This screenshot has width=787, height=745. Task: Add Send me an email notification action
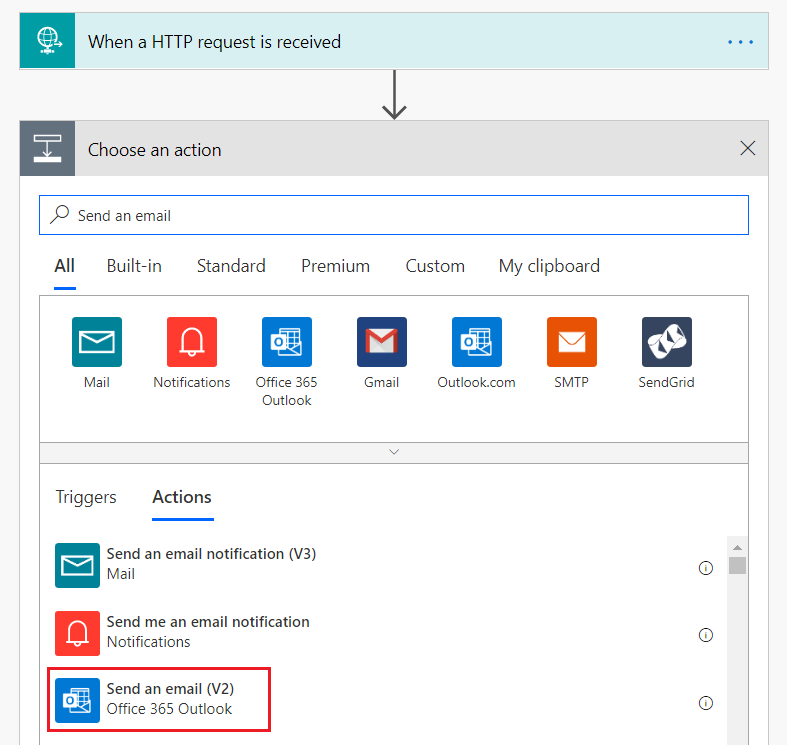pos(208,631)
